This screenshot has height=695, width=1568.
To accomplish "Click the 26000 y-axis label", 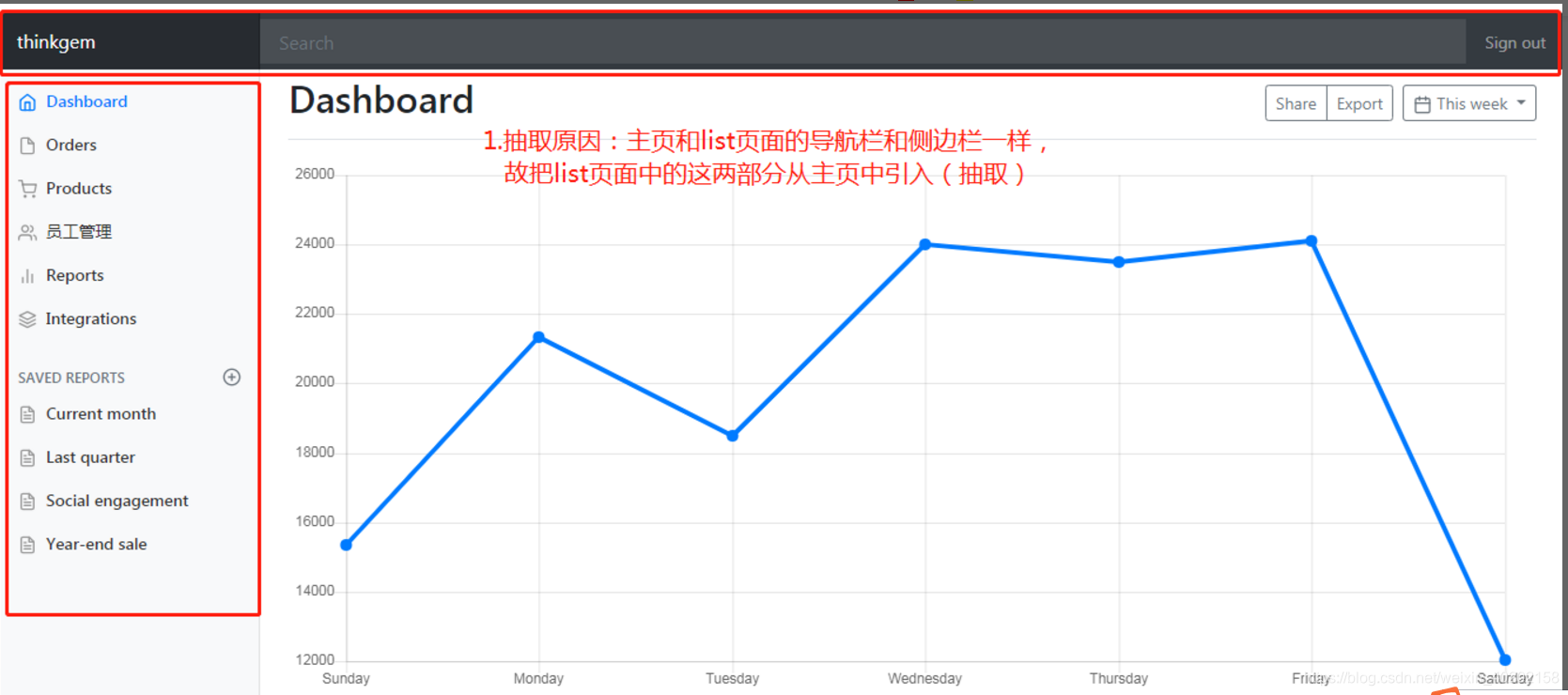I will coord(315,174).
